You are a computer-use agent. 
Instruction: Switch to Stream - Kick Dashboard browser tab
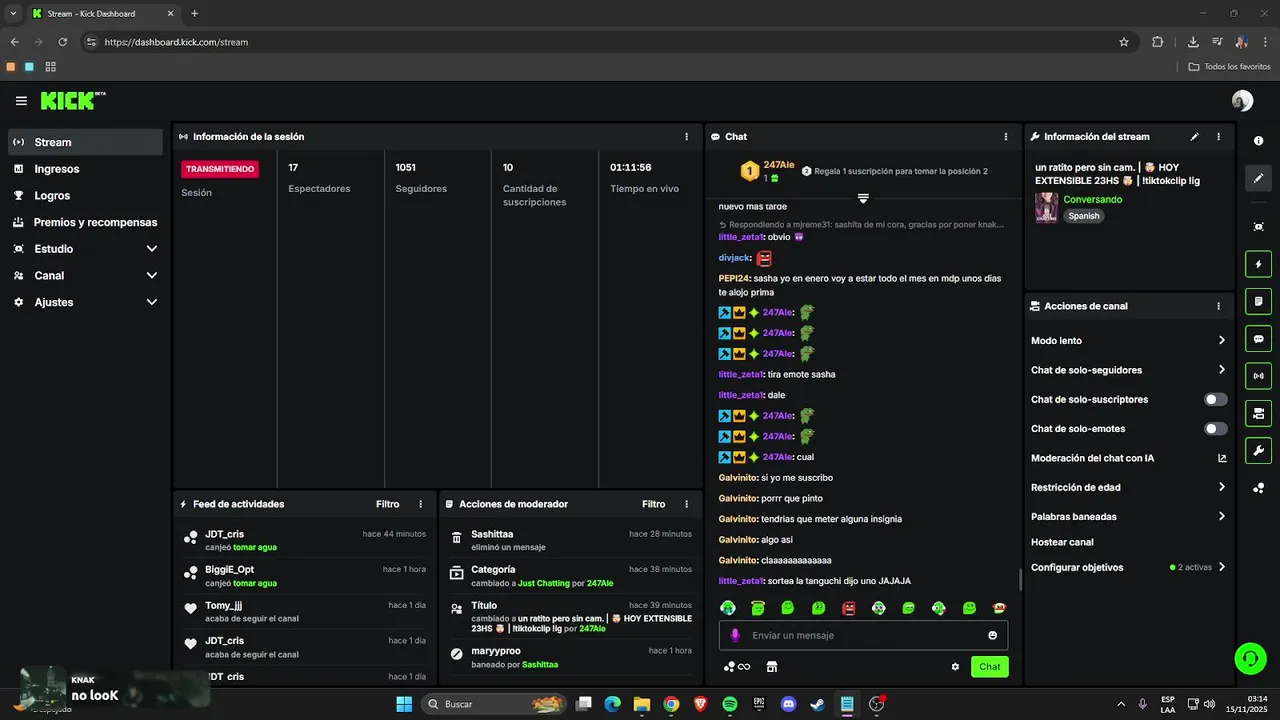point(103,14)
